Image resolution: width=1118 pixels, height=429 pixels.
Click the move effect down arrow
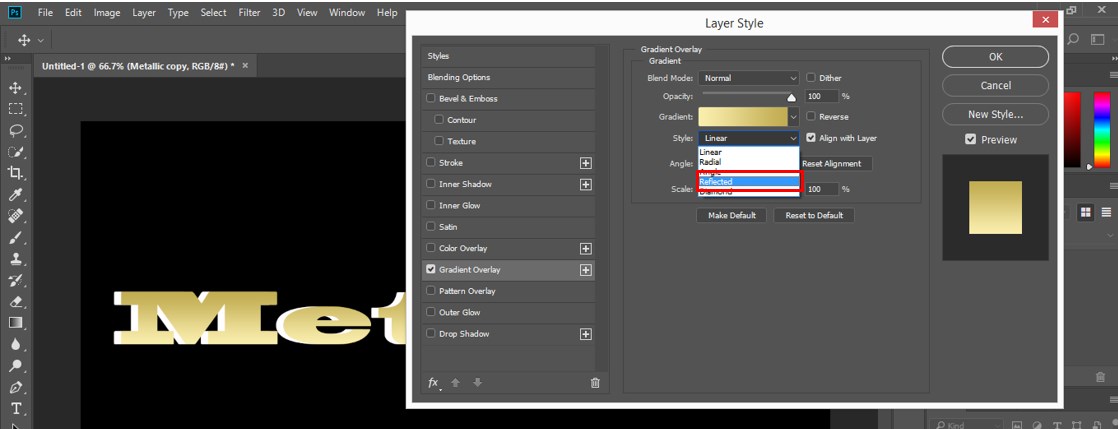coord(478,383)
